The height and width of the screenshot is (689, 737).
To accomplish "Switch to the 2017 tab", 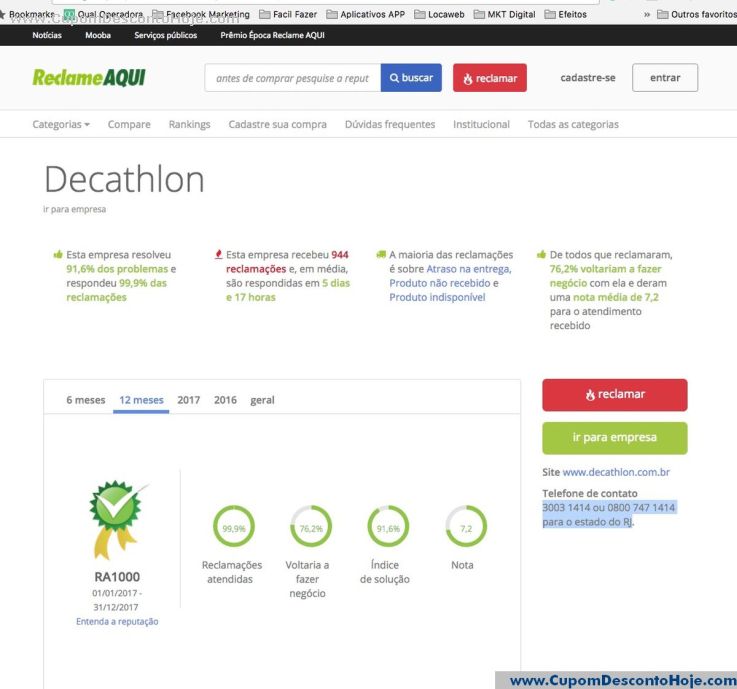I will pos(188,400).
